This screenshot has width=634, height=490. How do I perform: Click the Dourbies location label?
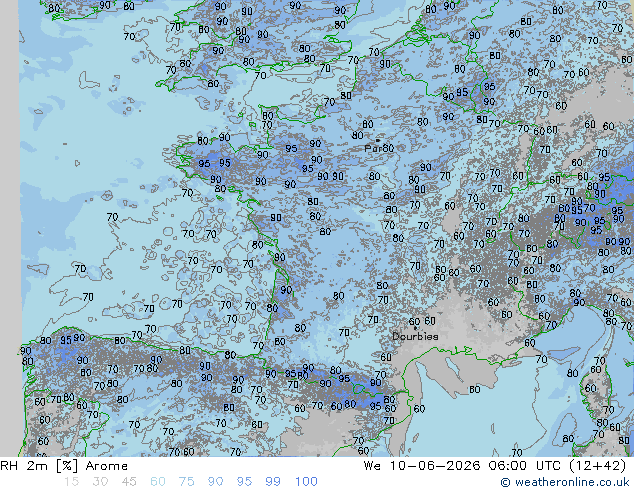(x=415, y=336)
